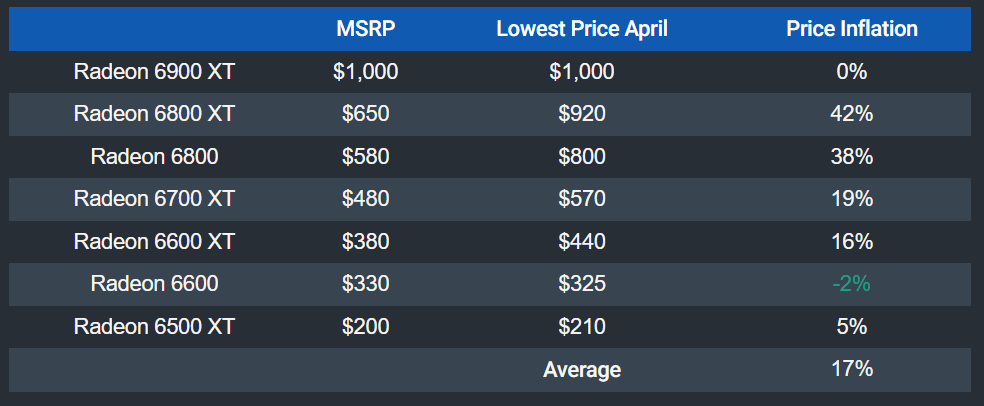Image resolution: width=984 pixels, height=406 pixels.
Task: Click the 17% average inflation value
Action: (x=852, y=369)
